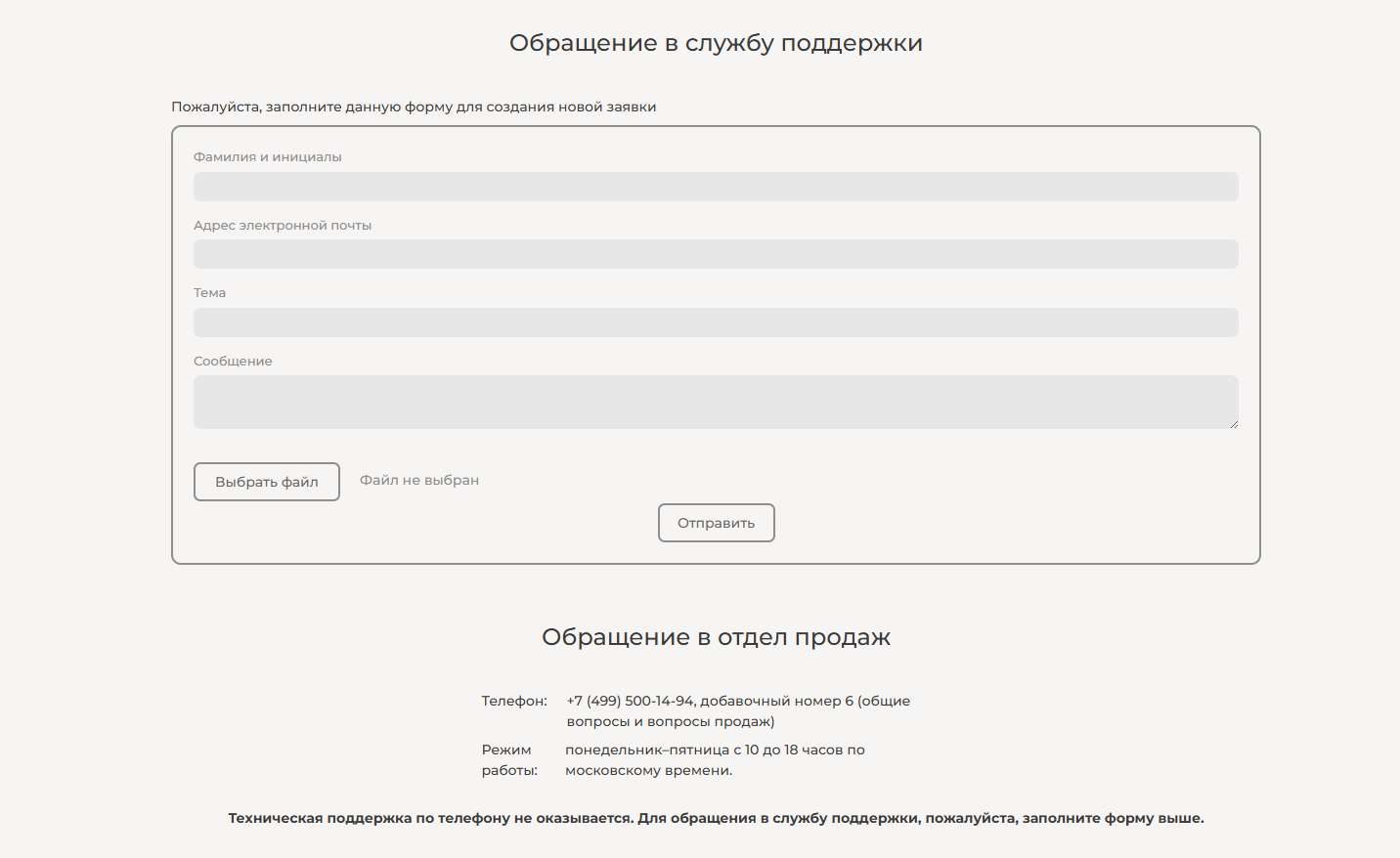This screenshot has height=858, width=1400.
Task: Select the "Тема" input field
Action: (x=716, y=322)
